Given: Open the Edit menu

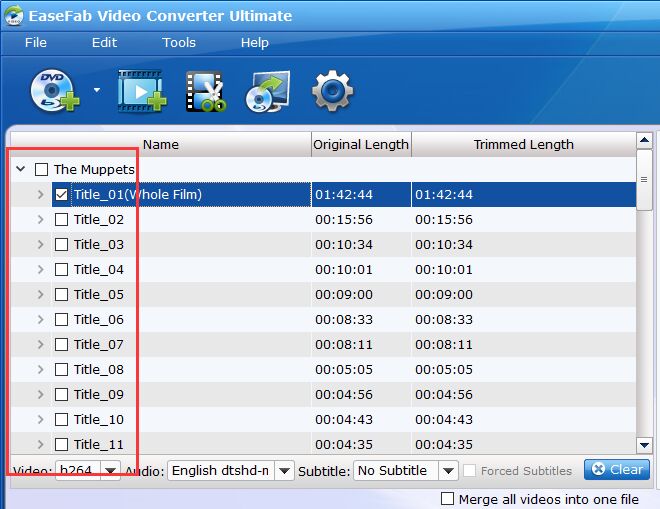Looking at the screenshot, I should (104, 43).
